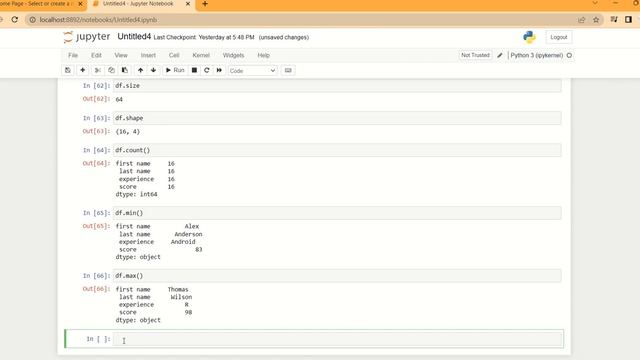Click the Python logo icon
The width and height of the screenshot is (640, 360).
point(529,37)
